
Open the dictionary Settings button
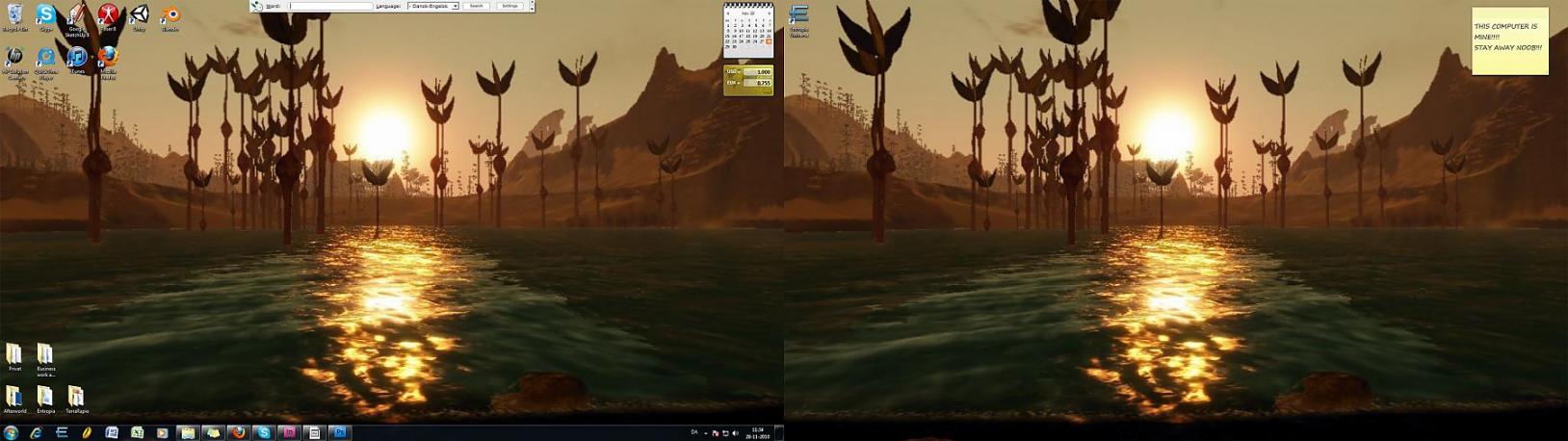(x=510, y=6)
